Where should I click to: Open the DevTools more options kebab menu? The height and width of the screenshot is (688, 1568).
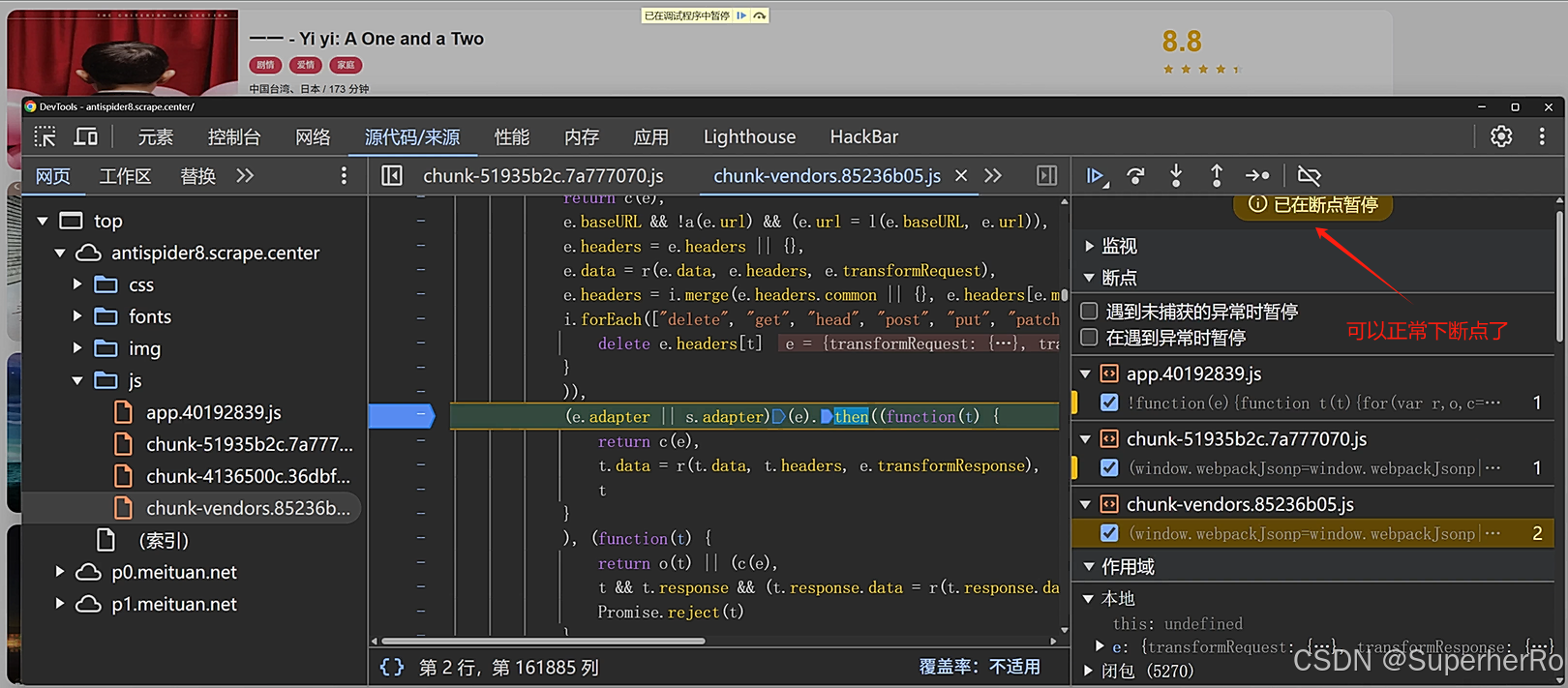pos(1542,136)
